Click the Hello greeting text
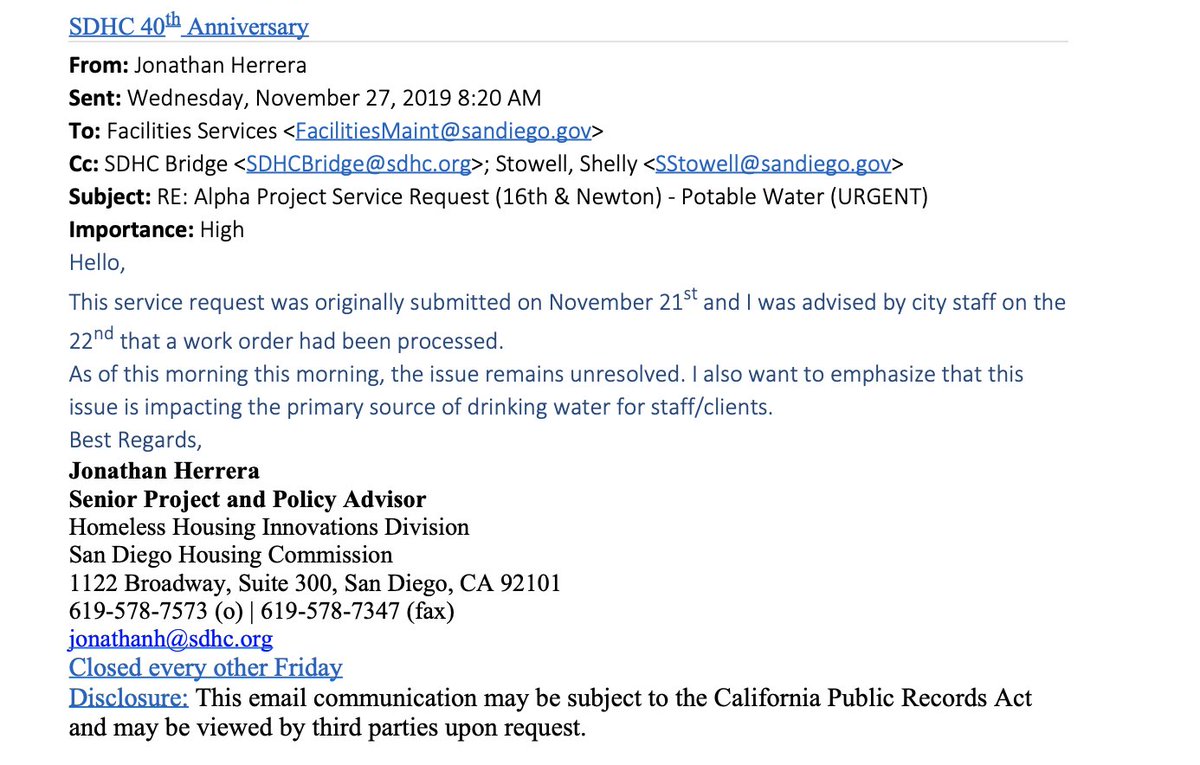Viewport: 1200px width, 765px height. point(96,263)
